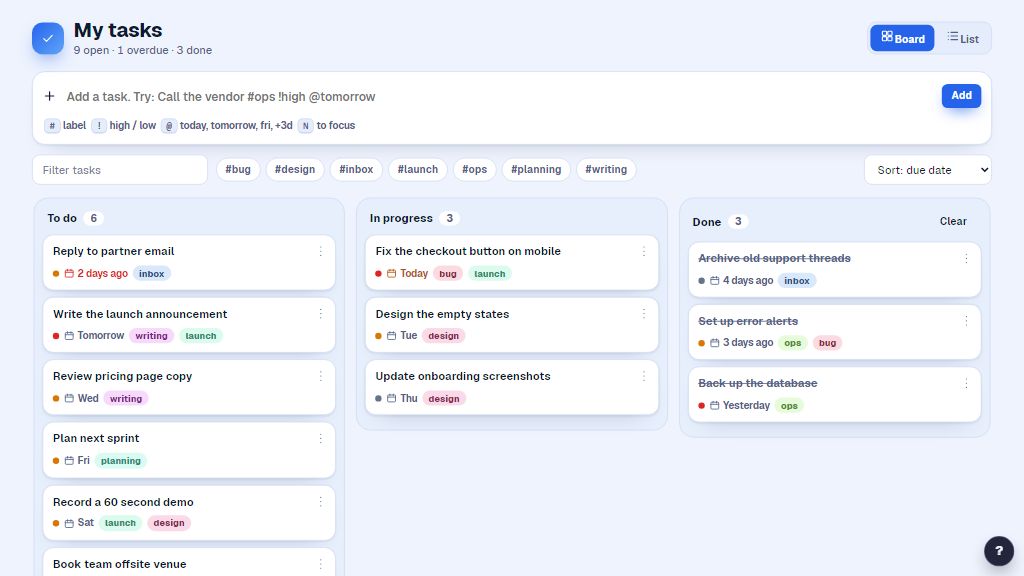
Task: Toggle the #design filter chip
Action: [x=295, y=170]
